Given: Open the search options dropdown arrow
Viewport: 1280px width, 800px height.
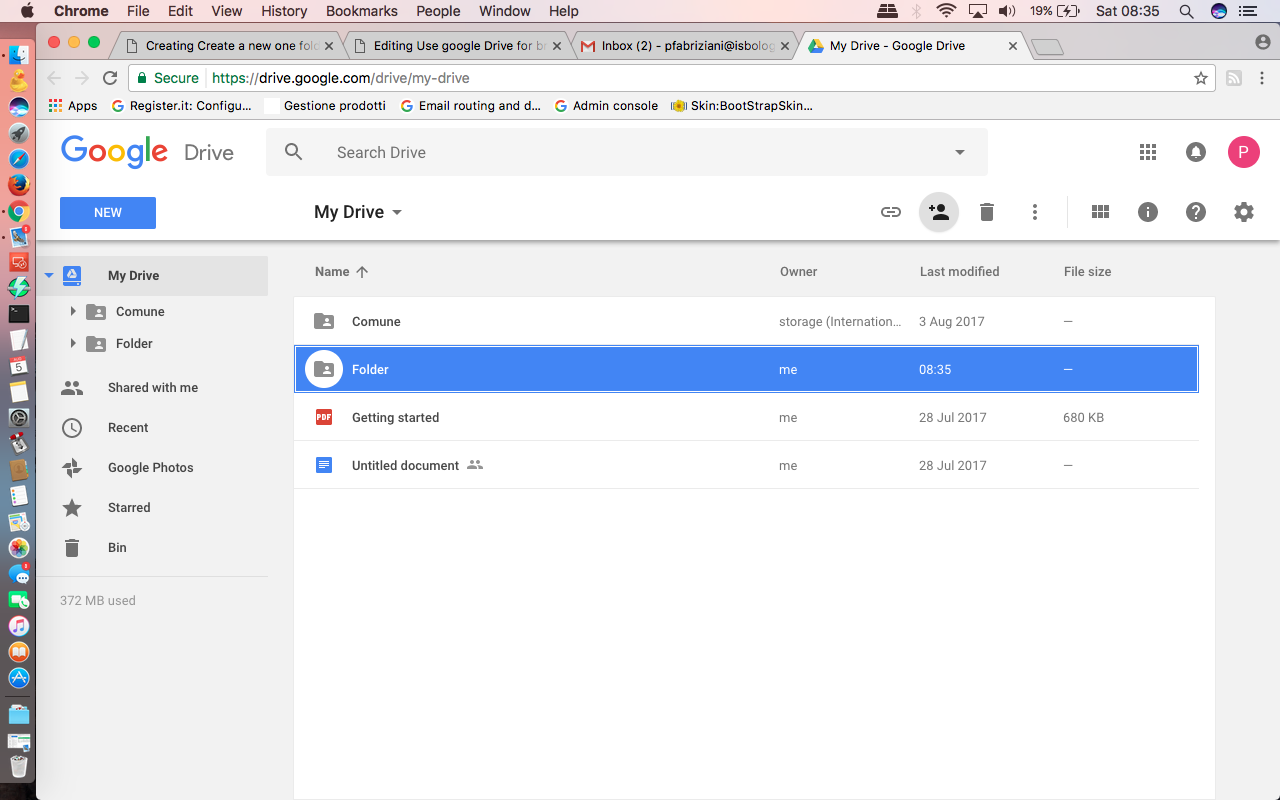Looking at the screenshot, I should 960,153.
